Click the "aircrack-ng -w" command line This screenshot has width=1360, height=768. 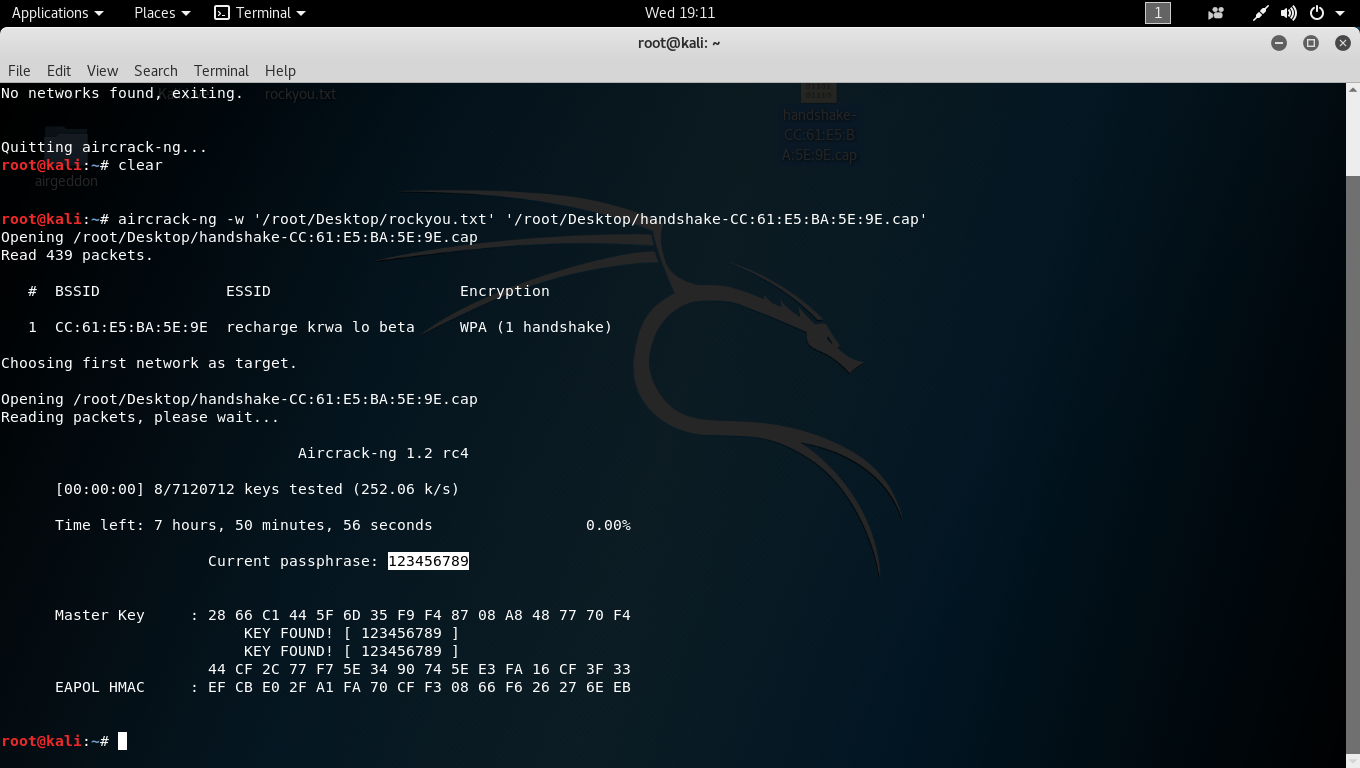(x=523, y=219)
